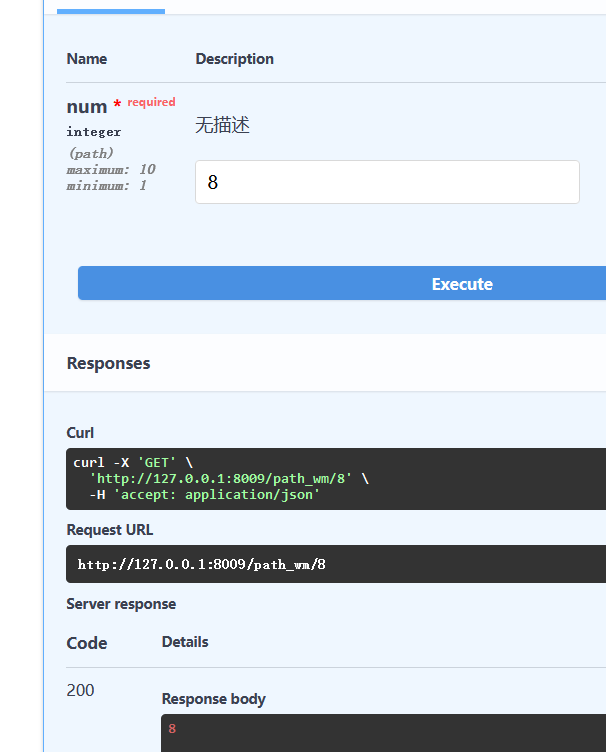The image size is (606, 752).
Task: Click the Request URL value http://127.0.0.1:8009/path_wm/8
Action: point(201,564)
